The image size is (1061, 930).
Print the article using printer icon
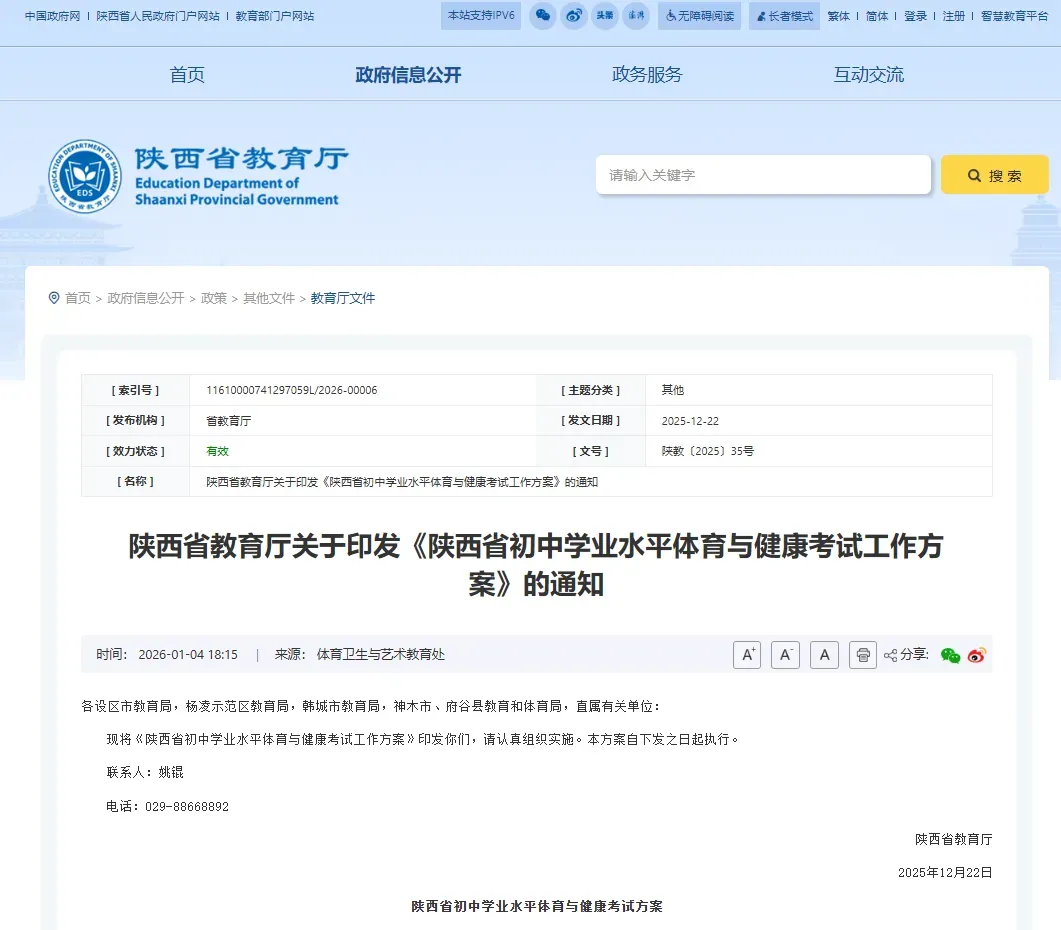point(863,655)
